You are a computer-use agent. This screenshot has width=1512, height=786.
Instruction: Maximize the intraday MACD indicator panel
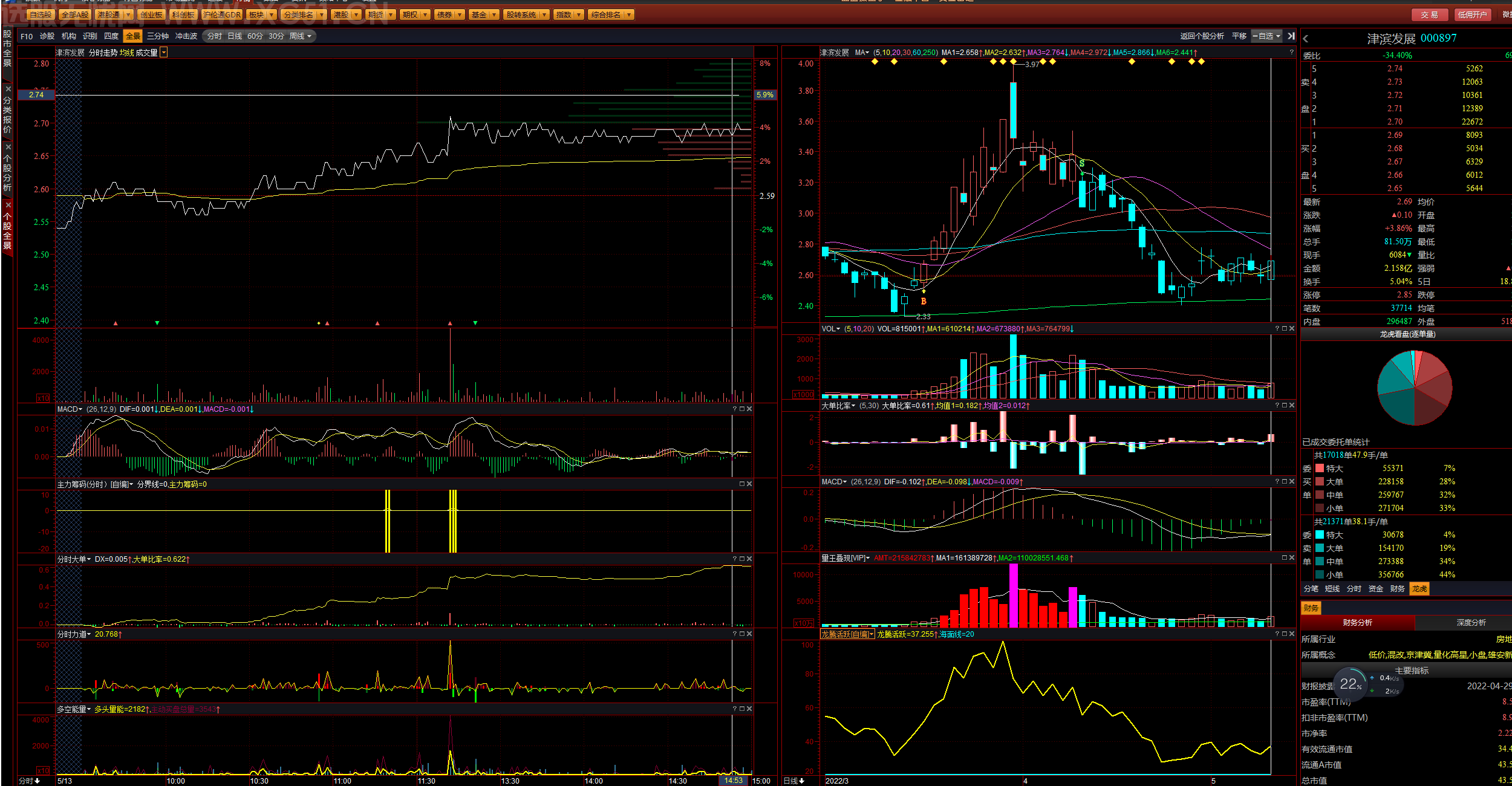coord(742,409)
